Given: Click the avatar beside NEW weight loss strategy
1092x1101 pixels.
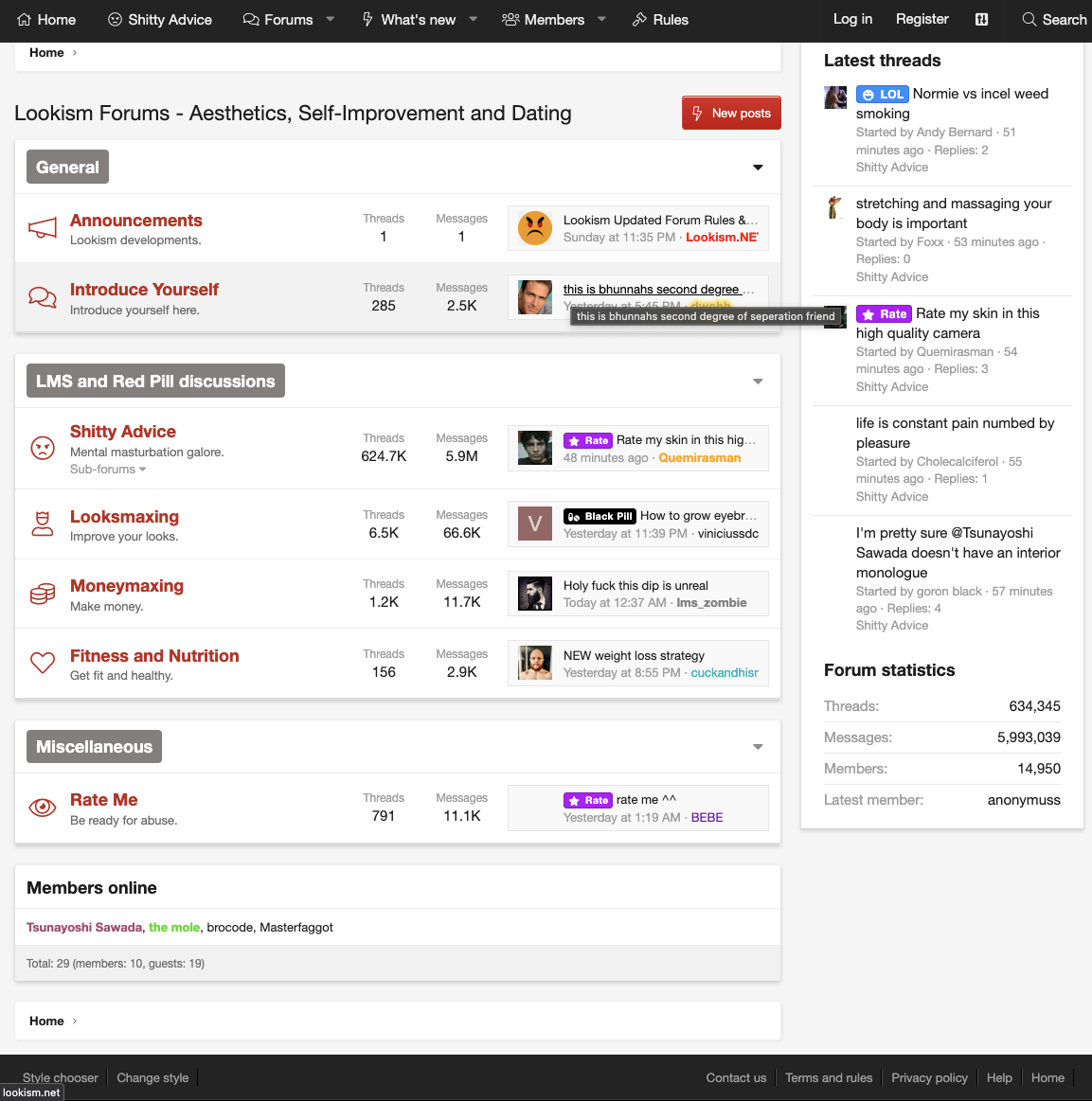Looking at the screenshot, I should tap(534, 663).
